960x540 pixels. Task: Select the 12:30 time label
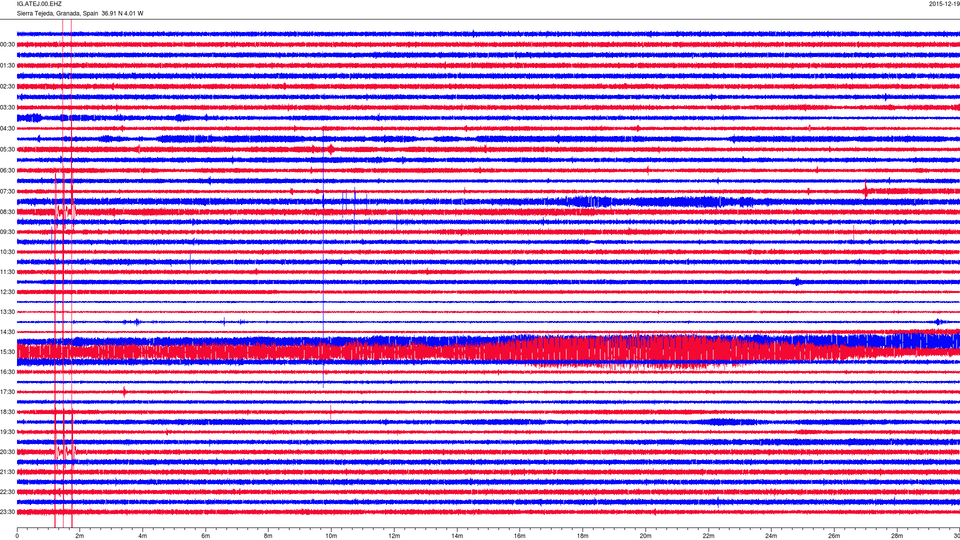[7, 292]
